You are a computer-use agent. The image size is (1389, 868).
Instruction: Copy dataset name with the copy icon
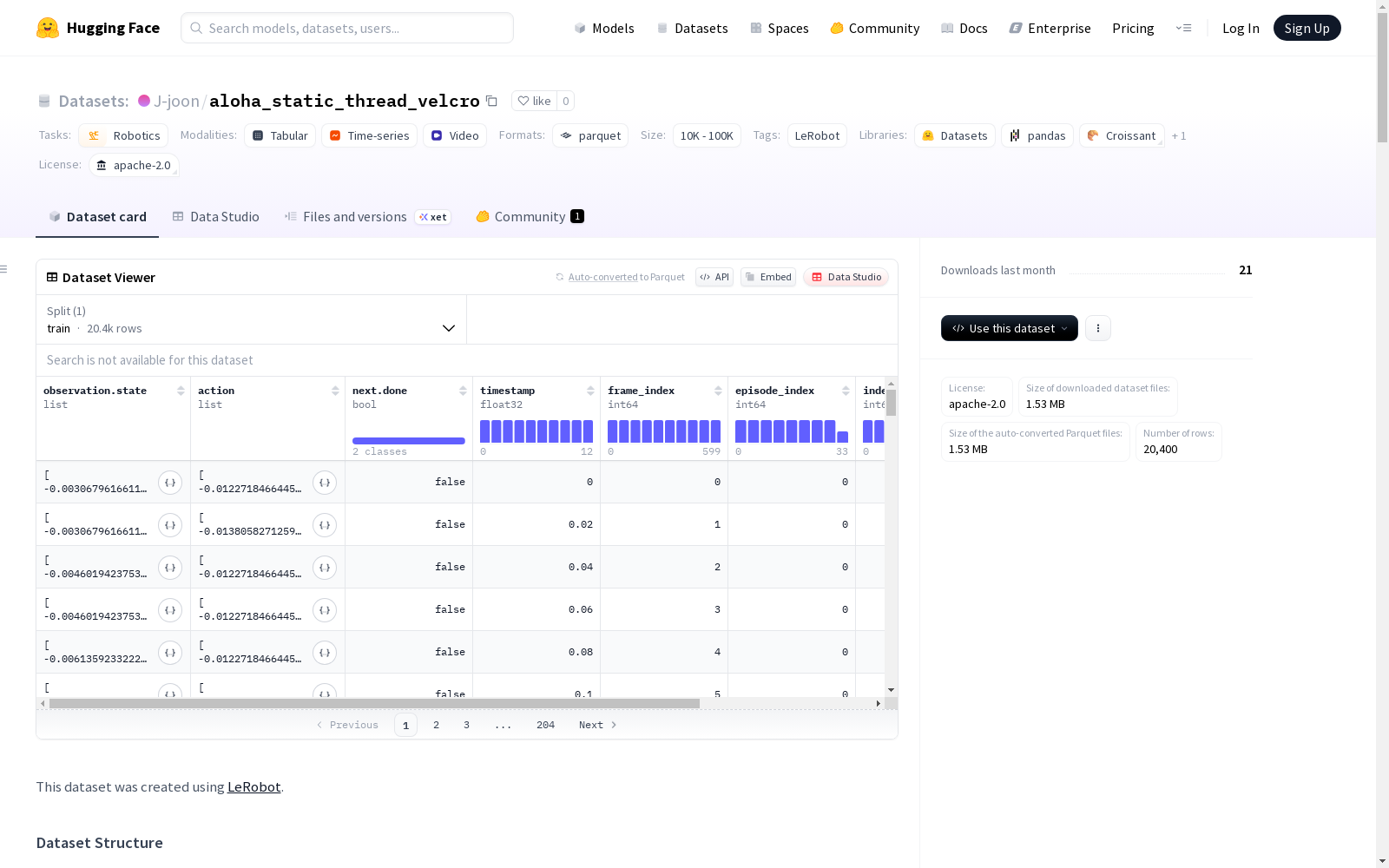click(491, 101)
